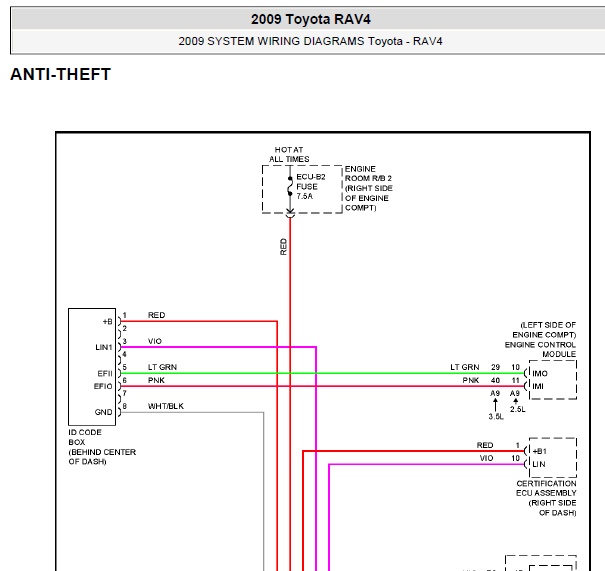Click the ANTI-THEFT section heading
The height and width of the screenshot is (571, 605).
pos(61,74)
